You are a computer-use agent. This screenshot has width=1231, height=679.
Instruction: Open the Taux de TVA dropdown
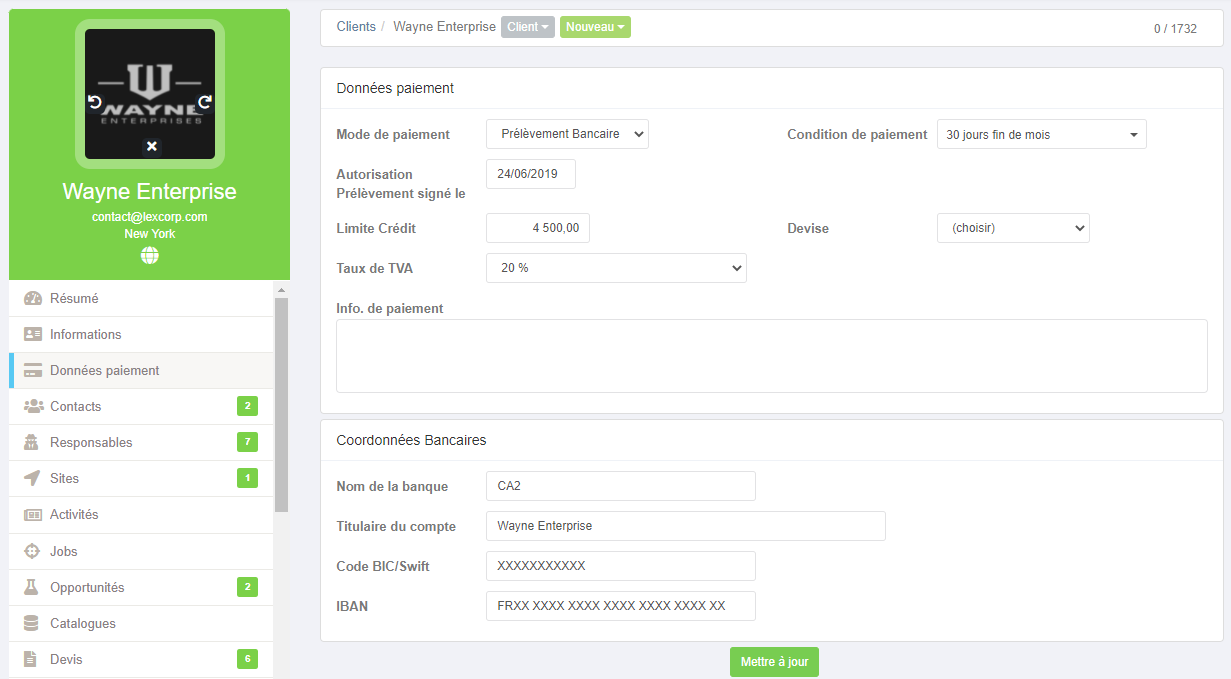click(616, 268)
